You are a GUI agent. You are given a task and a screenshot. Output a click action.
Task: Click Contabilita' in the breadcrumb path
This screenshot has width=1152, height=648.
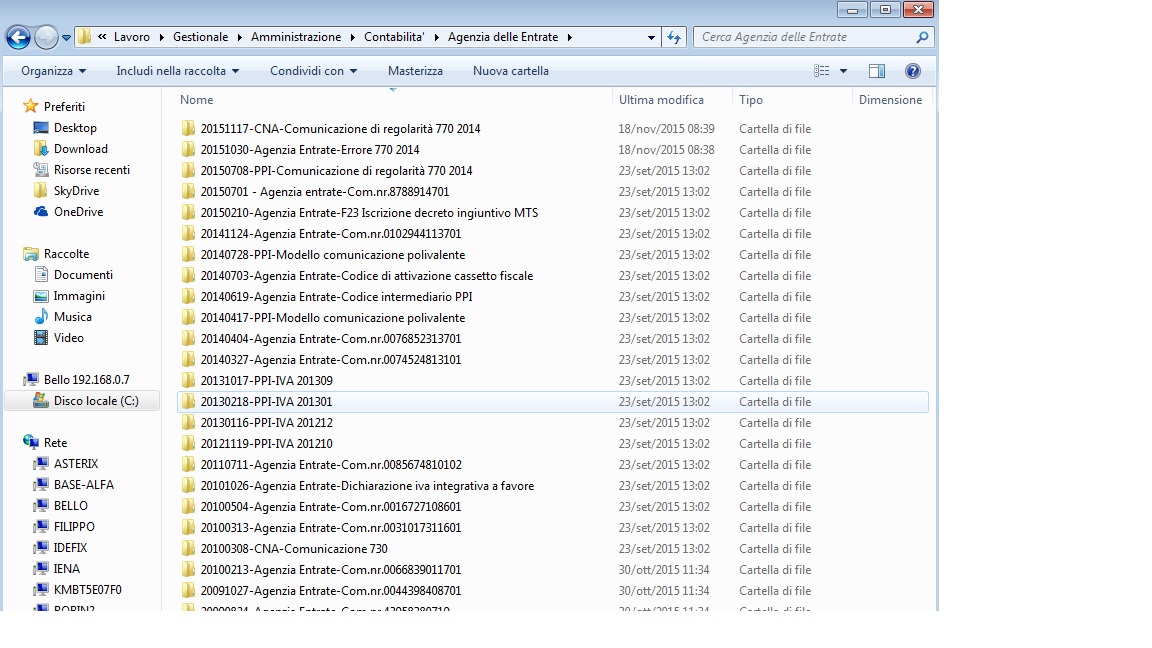click(x=393, y=37)
